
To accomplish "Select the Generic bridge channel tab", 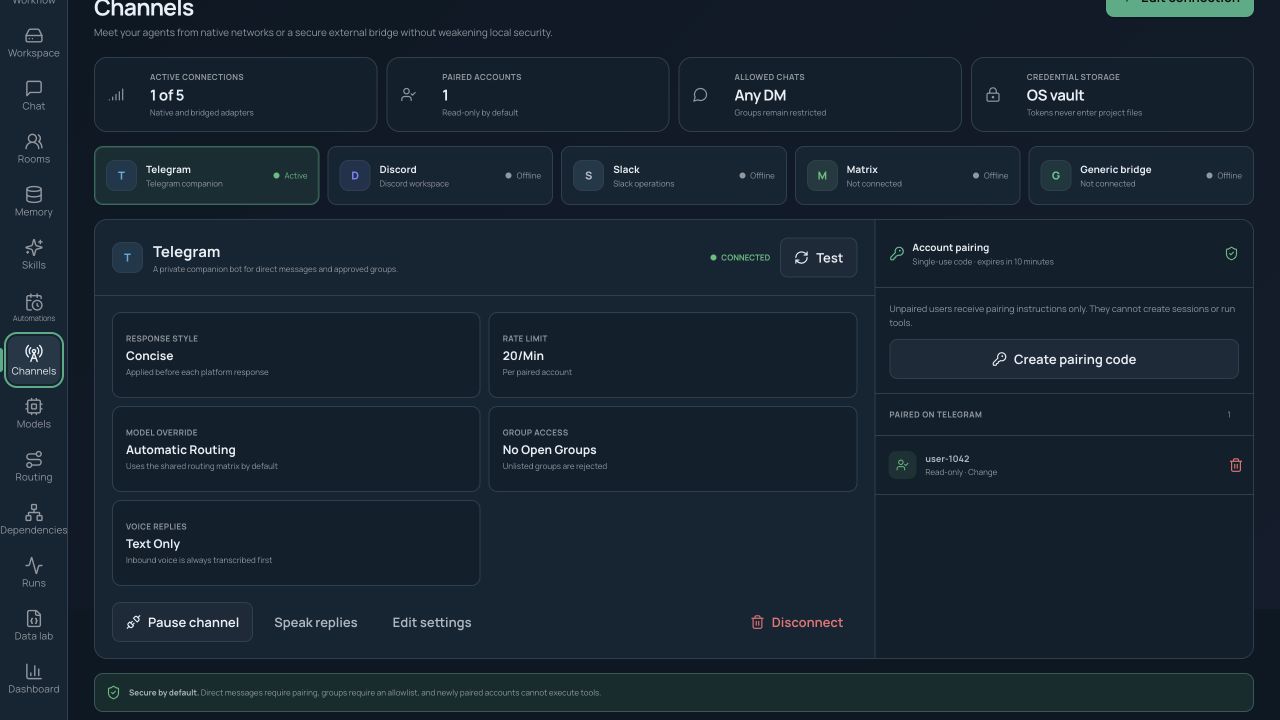I will [x=1141, y=176].
